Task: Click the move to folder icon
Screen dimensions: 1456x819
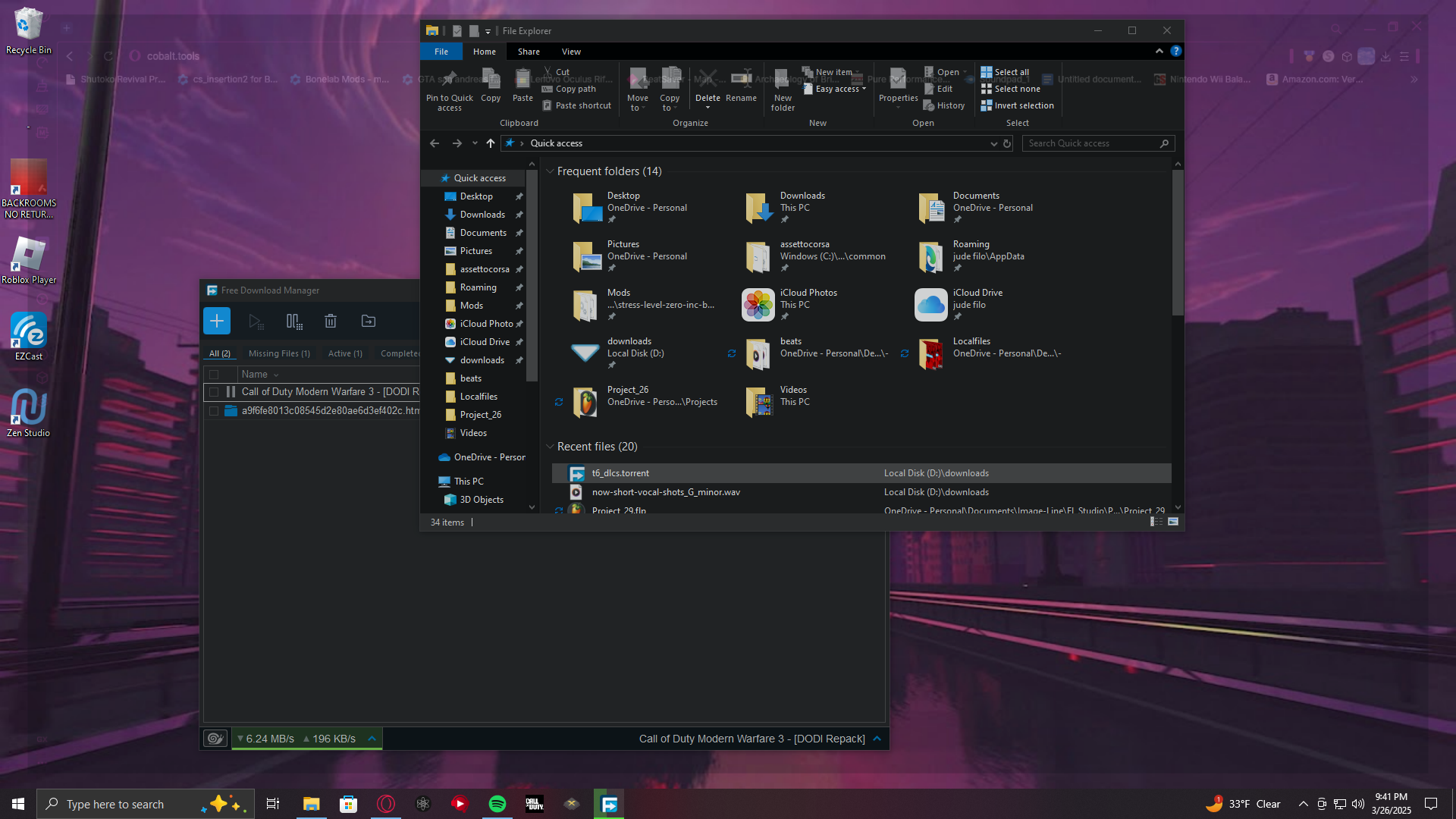Action: point(369,322)
